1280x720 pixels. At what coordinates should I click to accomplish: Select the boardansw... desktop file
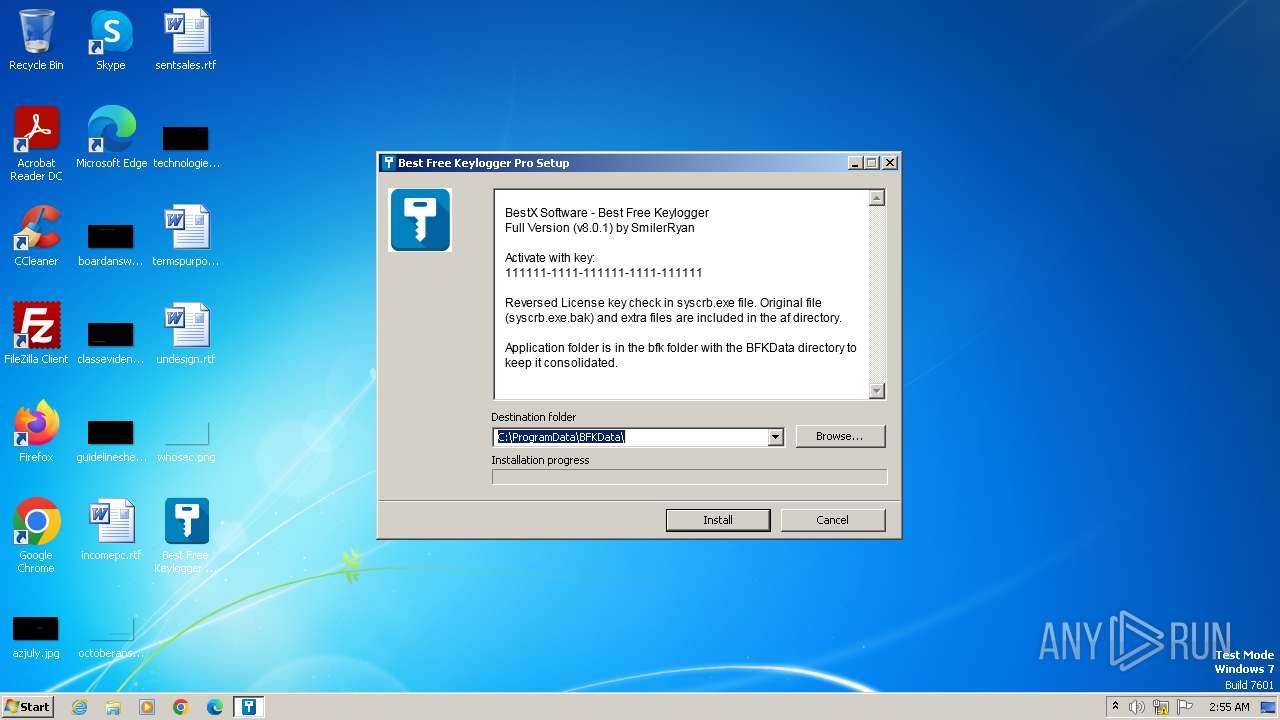pos(110,243)
